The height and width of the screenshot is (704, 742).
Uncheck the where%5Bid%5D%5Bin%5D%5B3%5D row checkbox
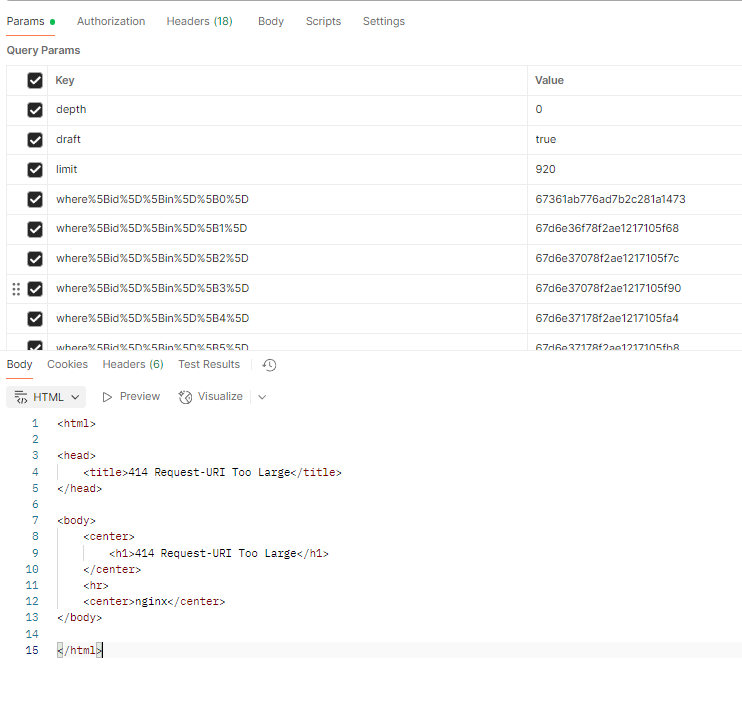[x=35, y=289]
